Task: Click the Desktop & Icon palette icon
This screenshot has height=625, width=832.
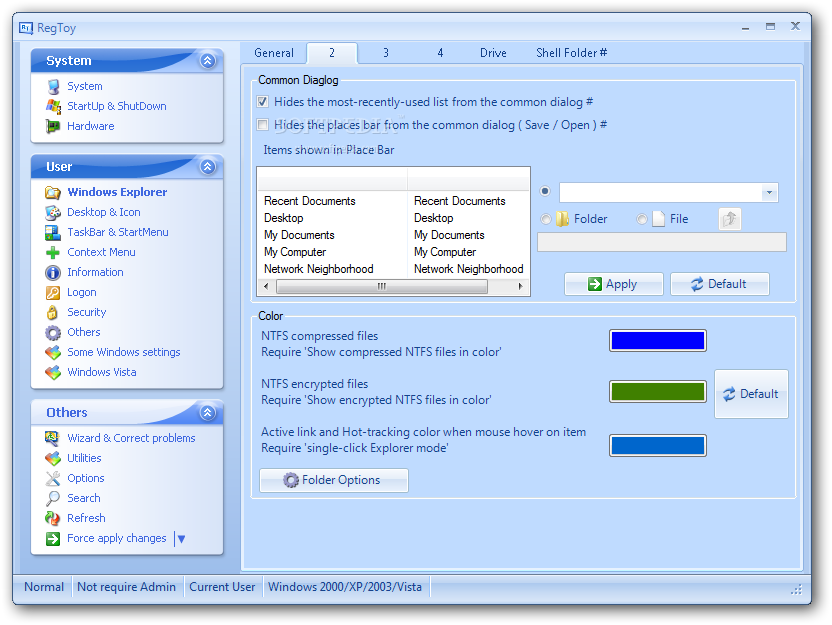Action: tap(53, 212)
